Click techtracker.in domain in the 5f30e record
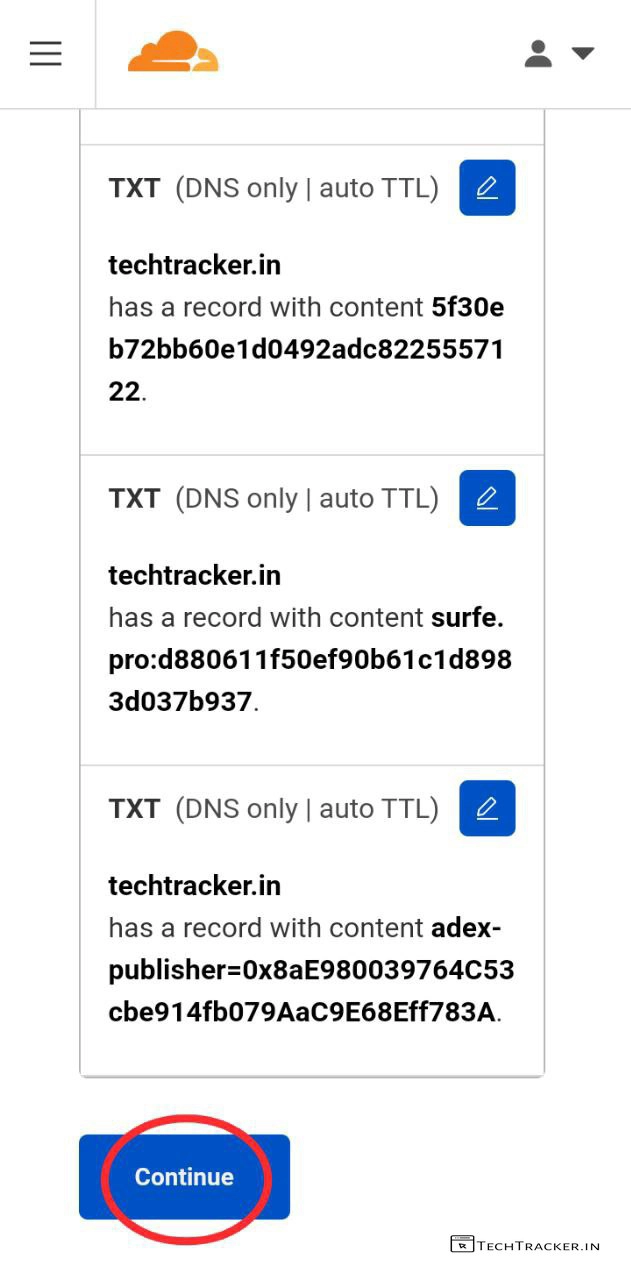Viewport: 631px width, 1280px height. [x=194, y=265]
